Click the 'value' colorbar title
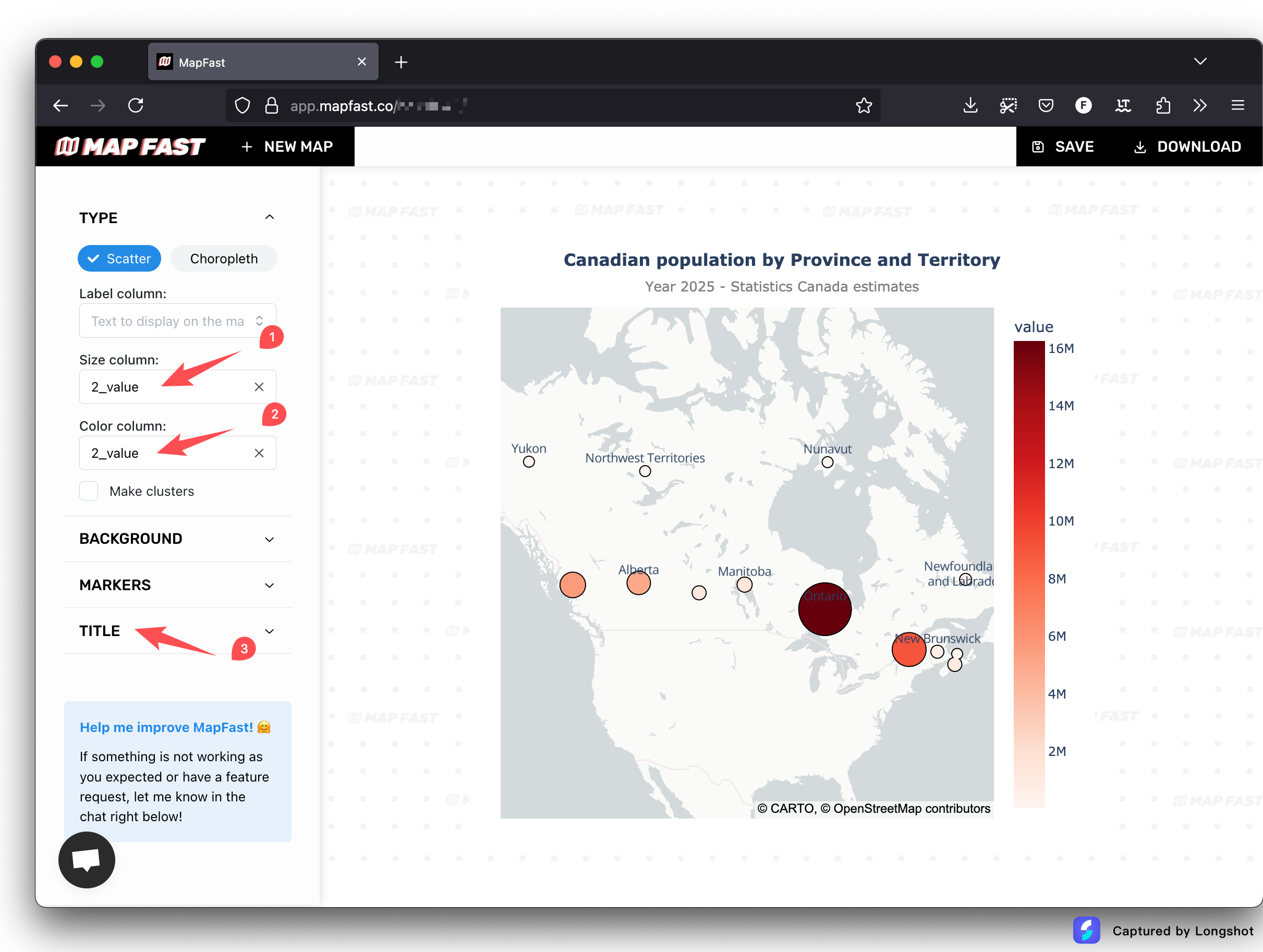The width and height of the screenshot is (1263, 952). point(1034,327)
